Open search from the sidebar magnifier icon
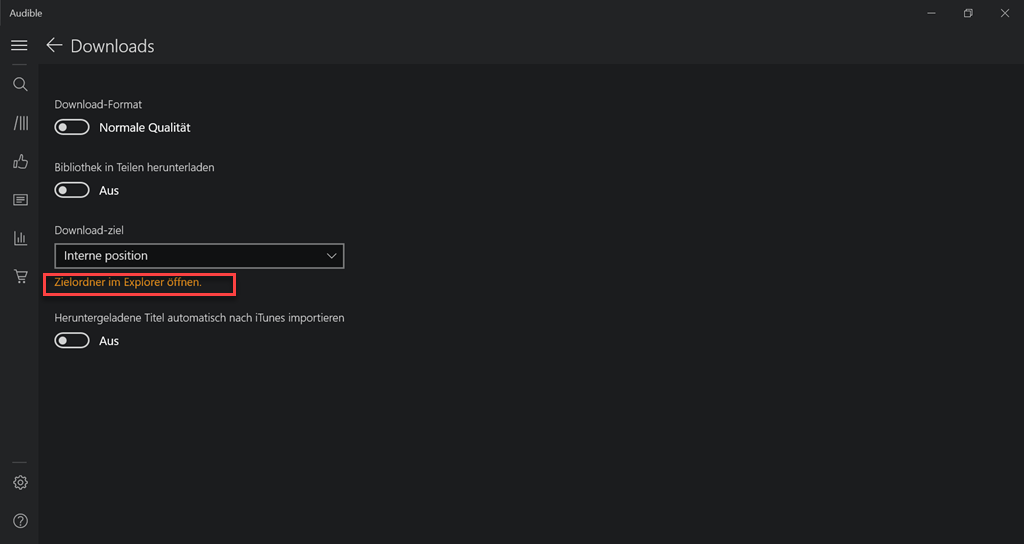The width and height of the screenshot is (1024, 544). tap(19, 85)
